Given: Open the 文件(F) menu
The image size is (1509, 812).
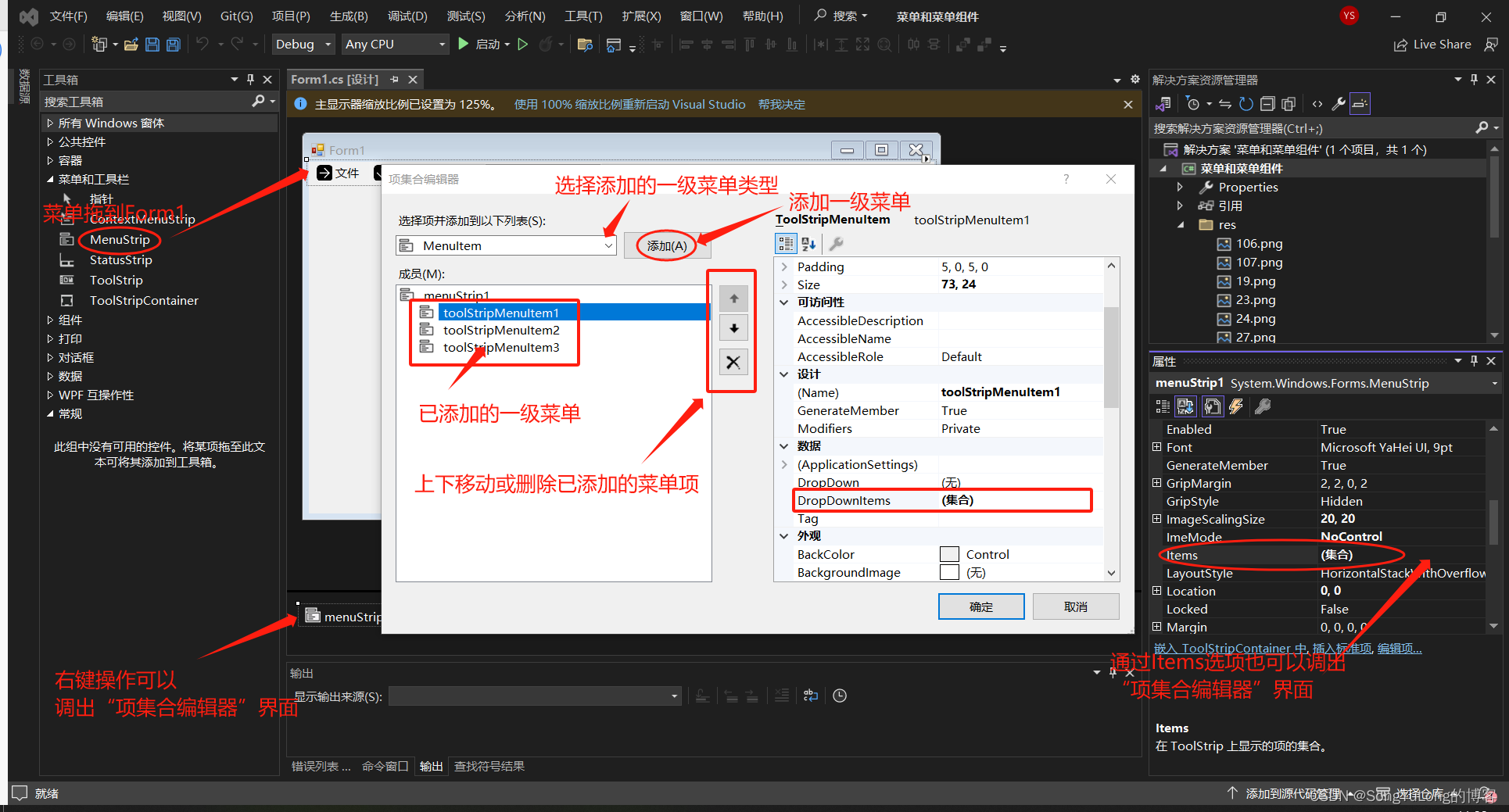Looking at the screenshot, I should pos(69,16).
